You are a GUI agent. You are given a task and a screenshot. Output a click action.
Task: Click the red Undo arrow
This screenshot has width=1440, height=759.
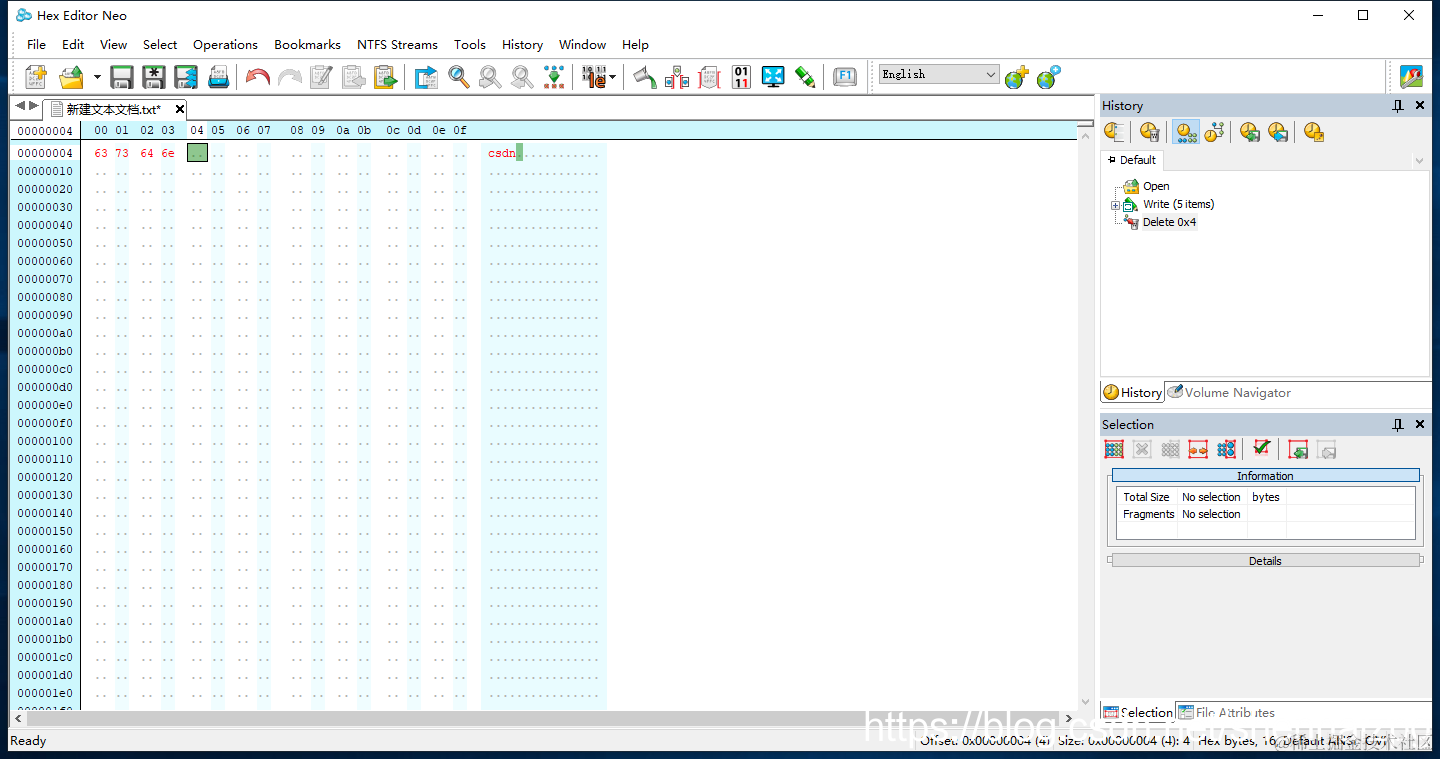[x=258, y=76]
